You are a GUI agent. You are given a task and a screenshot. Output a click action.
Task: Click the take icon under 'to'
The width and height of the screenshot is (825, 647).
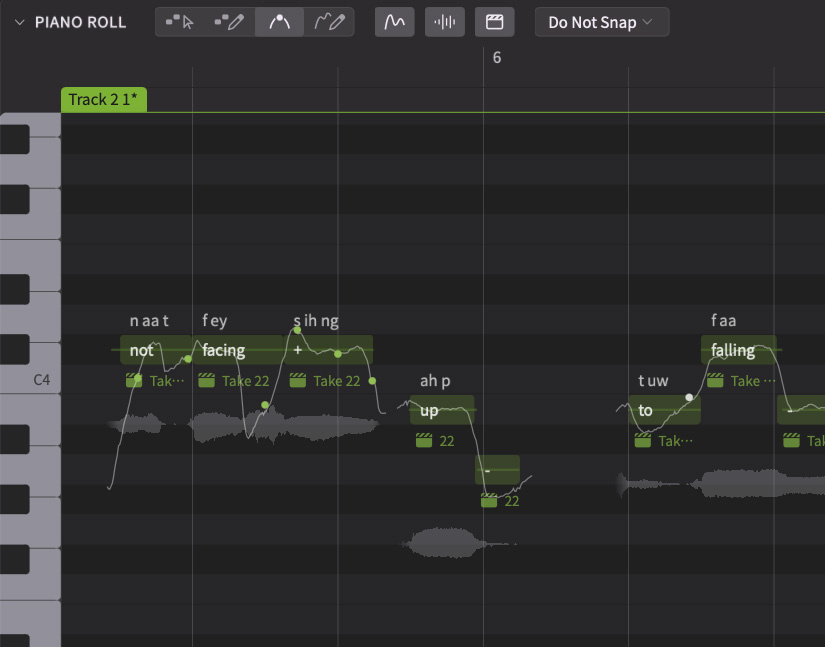tap(643, 441)
